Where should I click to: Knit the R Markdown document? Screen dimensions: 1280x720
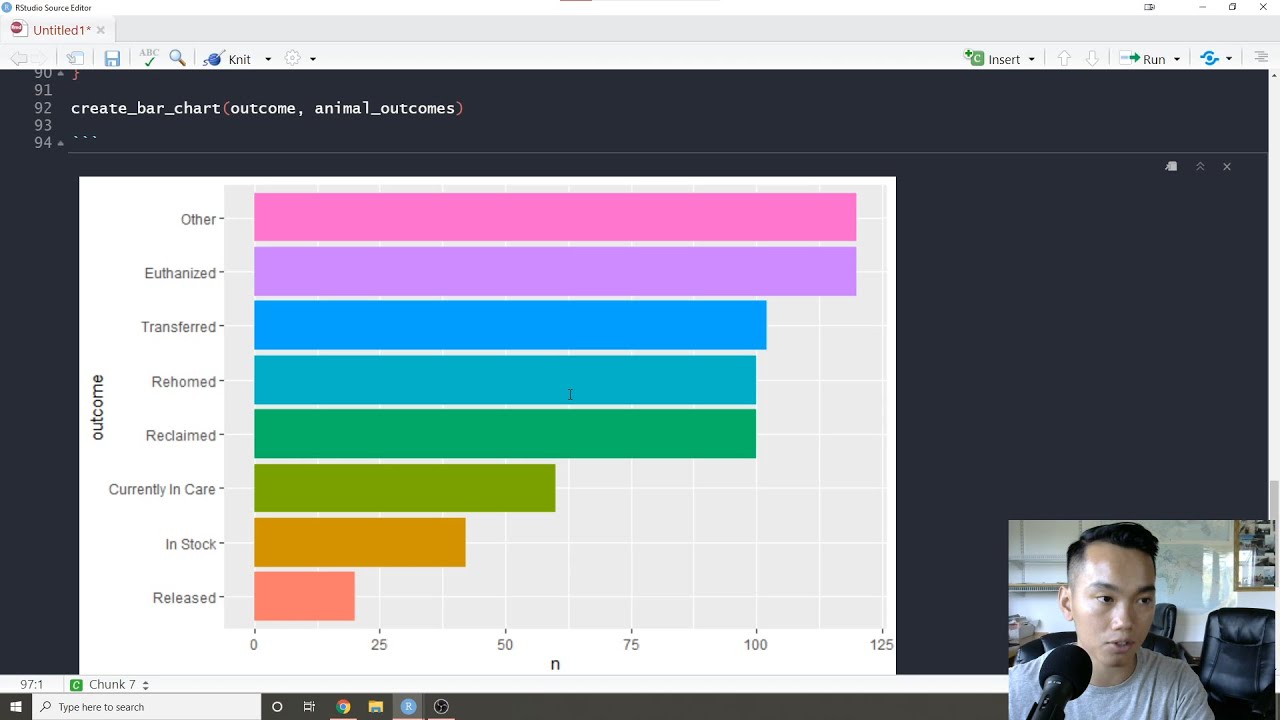tap(228, 59)
